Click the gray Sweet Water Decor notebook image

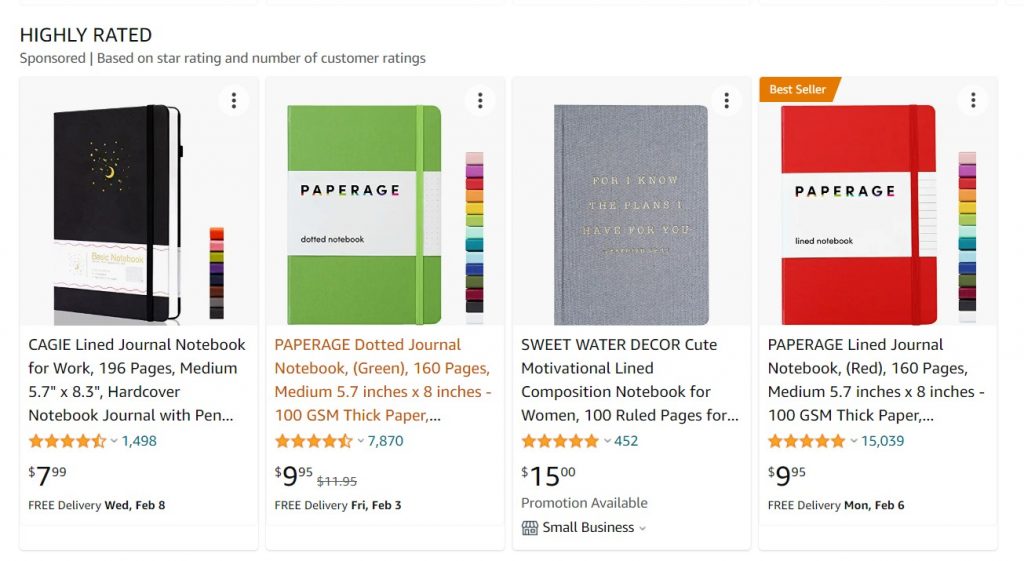[631, 214]
